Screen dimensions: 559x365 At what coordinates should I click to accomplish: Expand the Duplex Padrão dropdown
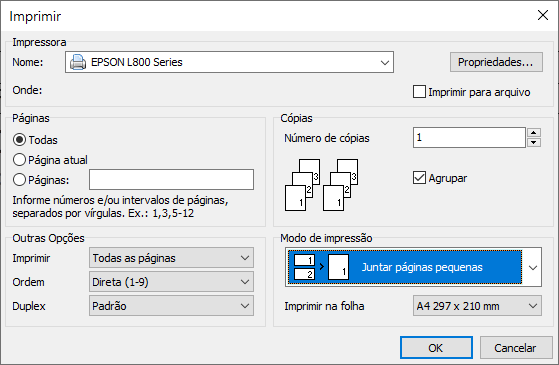[x=171, y=305]
